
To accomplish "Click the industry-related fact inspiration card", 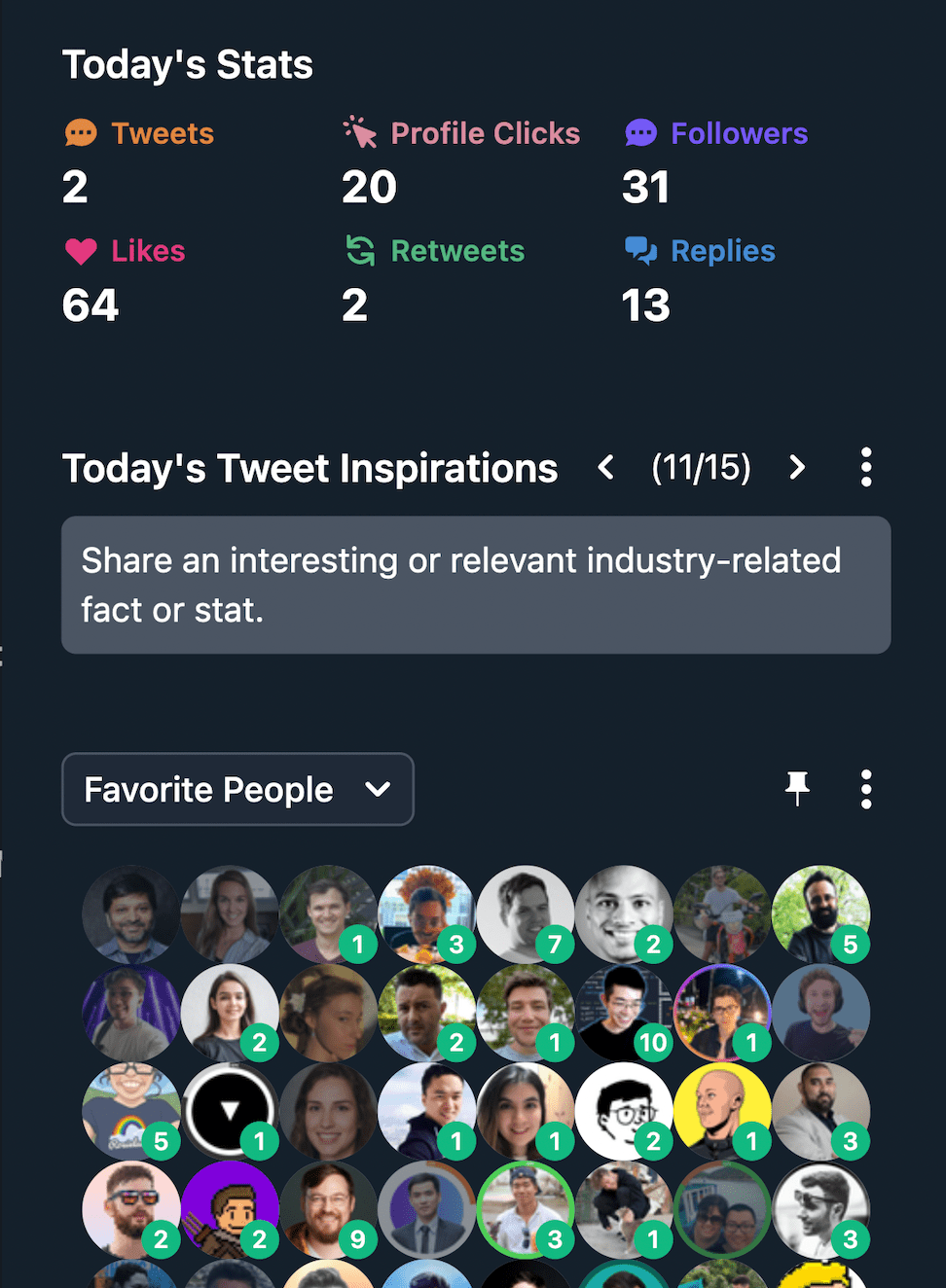I will coord(476,585).
